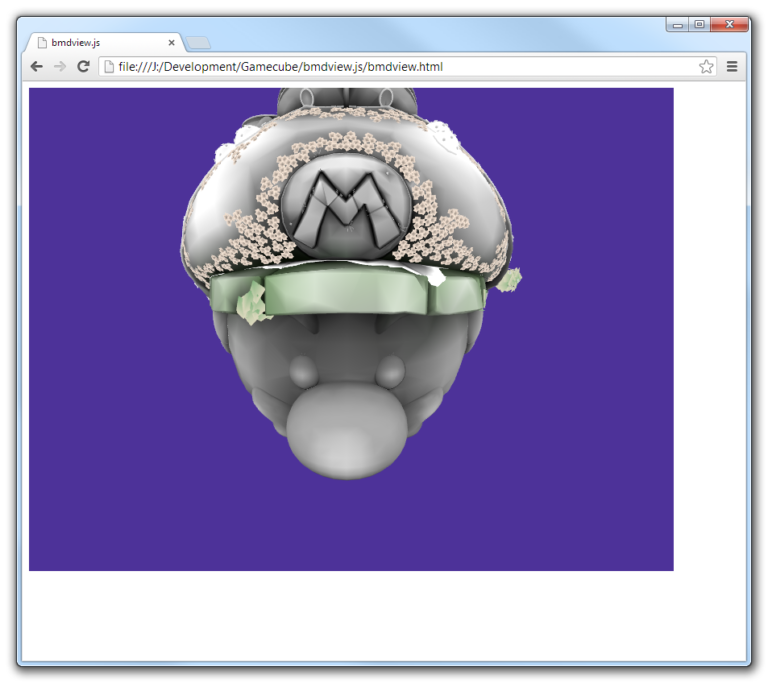Go back using the browser back arrow
Viewport: 768px width, 683px height.
[36, 67]
